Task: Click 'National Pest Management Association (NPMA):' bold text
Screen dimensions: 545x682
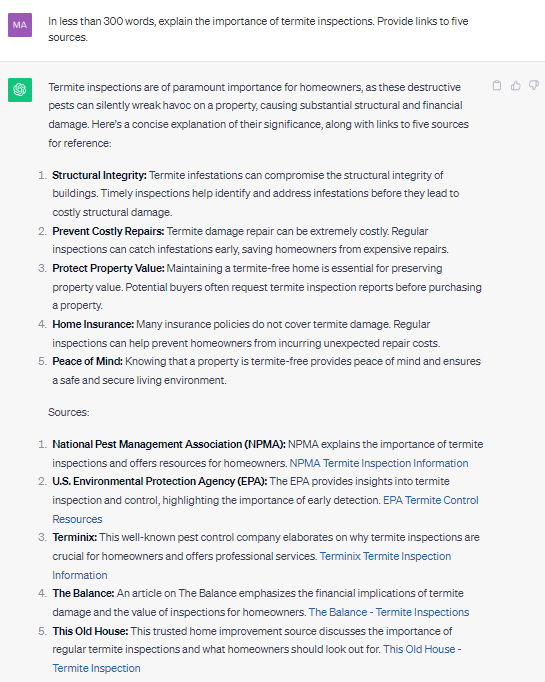Action: tap(169, 444)
